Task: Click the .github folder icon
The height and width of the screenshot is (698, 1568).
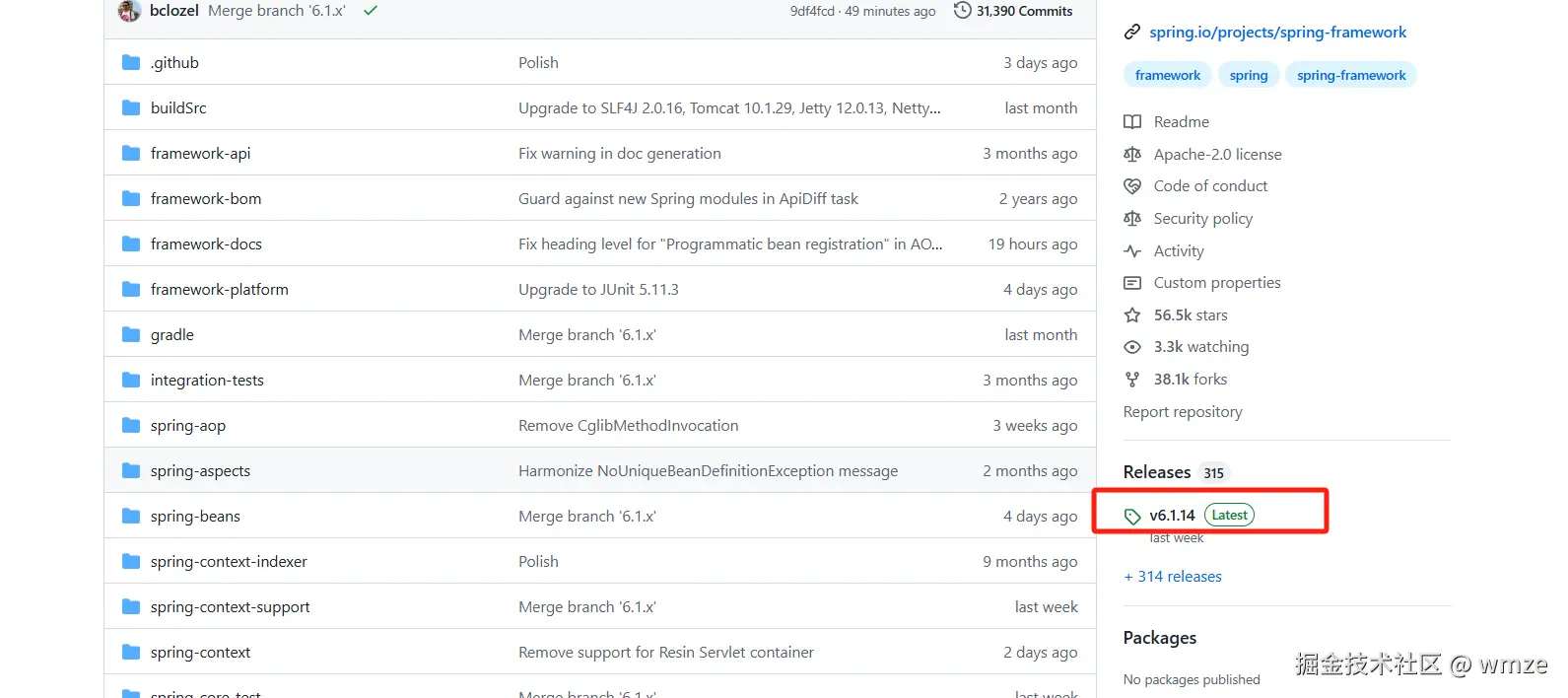Action: click(x=131, y=62)
